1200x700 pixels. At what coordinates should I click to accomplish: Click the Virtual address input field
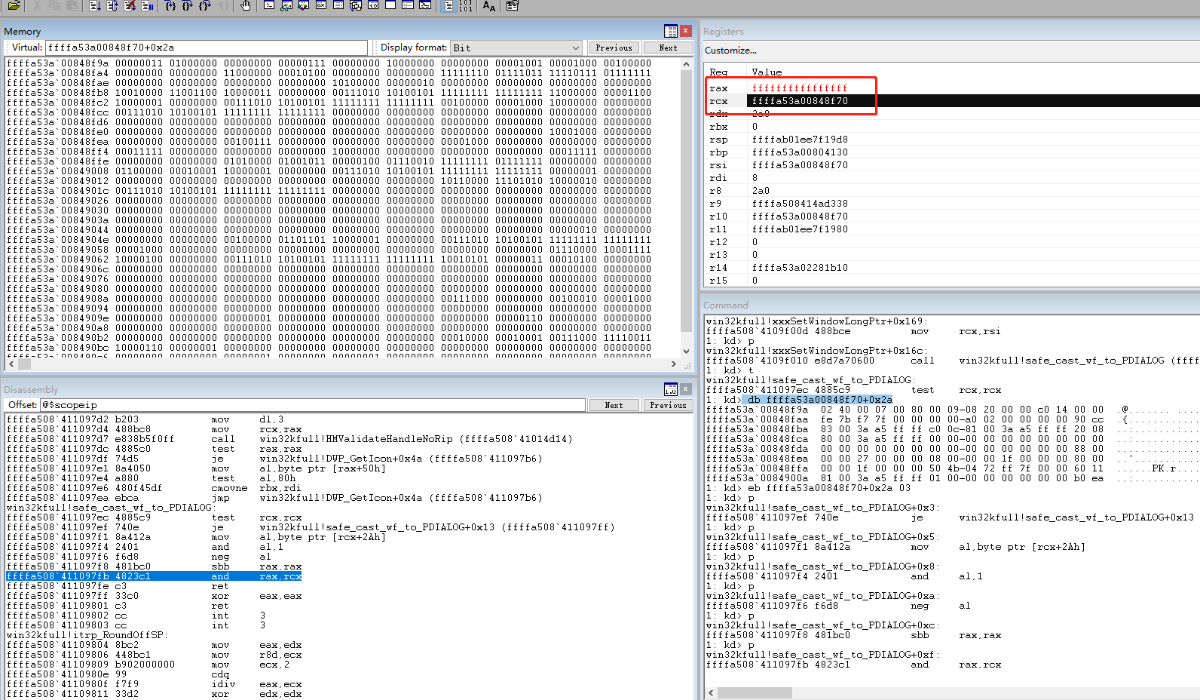click(207, 48)
